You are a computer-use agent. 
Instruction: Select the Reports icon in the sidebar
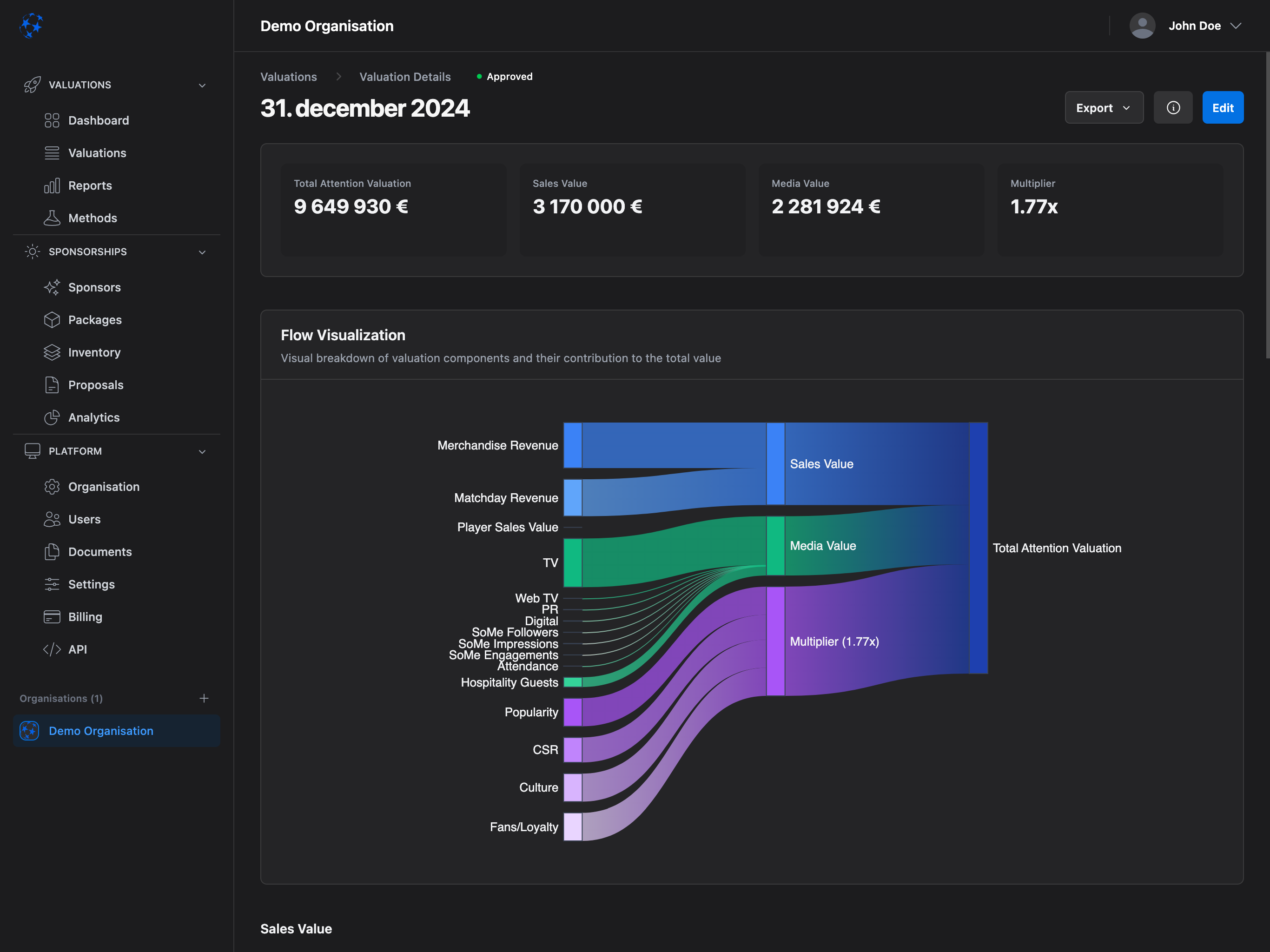[52, 185]
